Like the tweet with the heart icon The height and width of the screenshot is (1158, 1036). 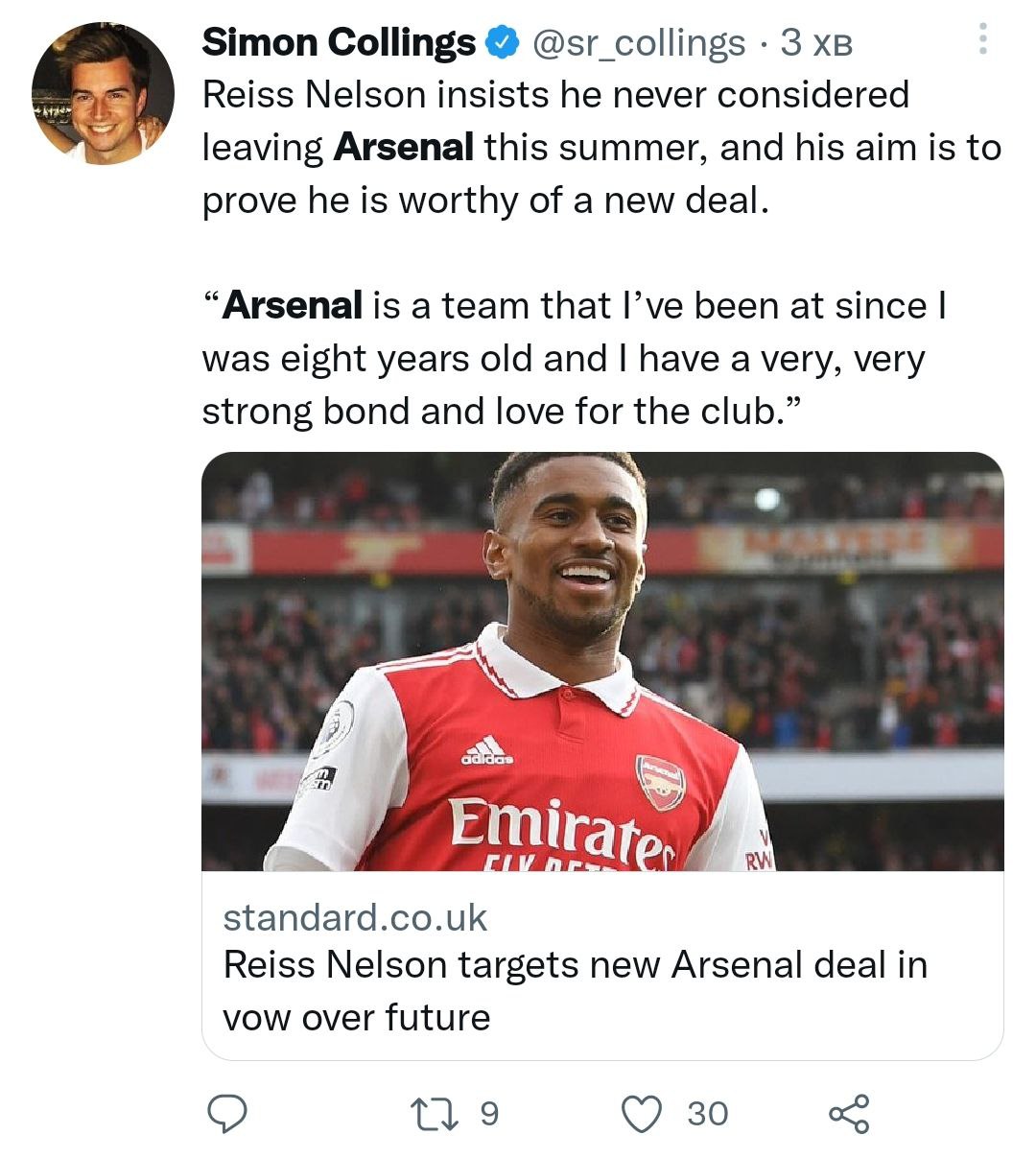(642, 1113)
